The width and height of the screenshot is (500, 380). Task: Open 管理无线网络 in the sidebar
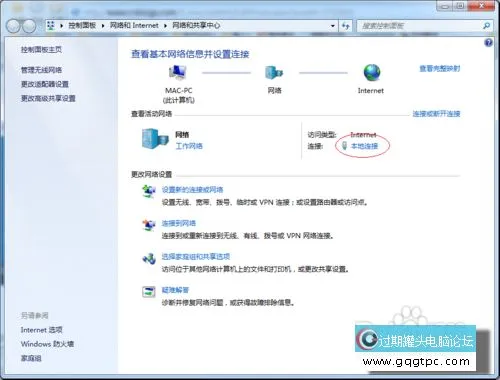click(41, 70)
